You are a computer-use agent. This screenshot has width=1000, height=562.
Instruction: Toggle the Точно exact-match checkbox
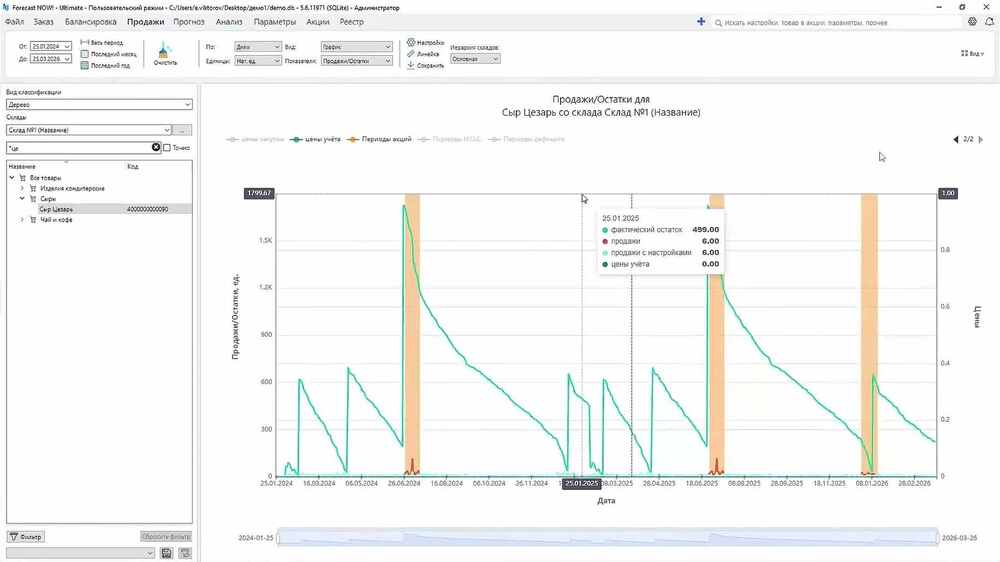coord(167,147)
